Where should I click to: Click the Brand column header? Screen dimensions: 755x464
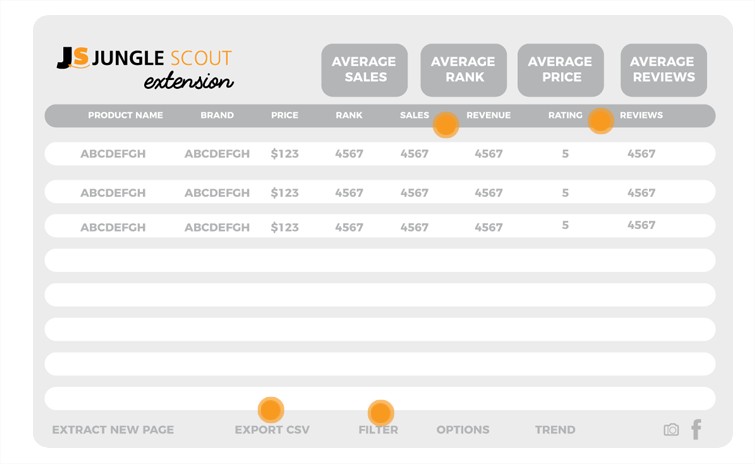(x=217, y=115)
